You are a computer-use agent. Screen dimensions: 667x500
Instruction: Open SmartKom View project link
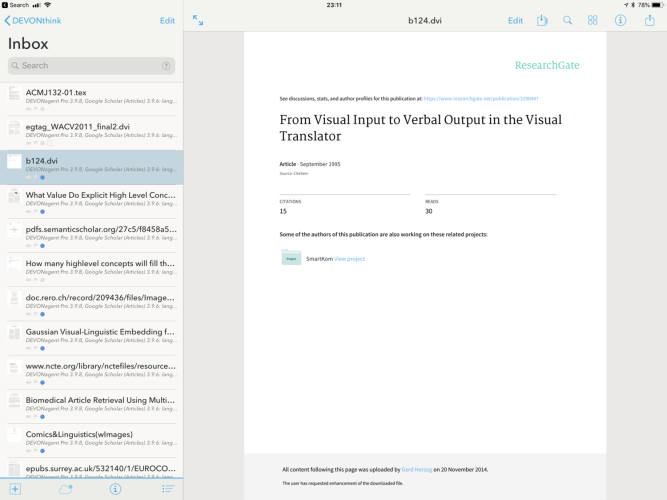coord(349,259)
